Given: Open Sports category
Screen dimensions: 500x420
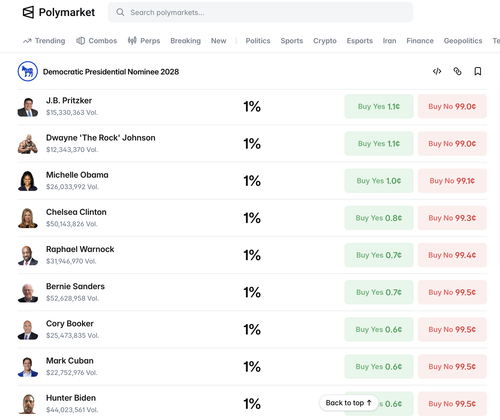Looking at the screenshot, I should pos(292,41).
